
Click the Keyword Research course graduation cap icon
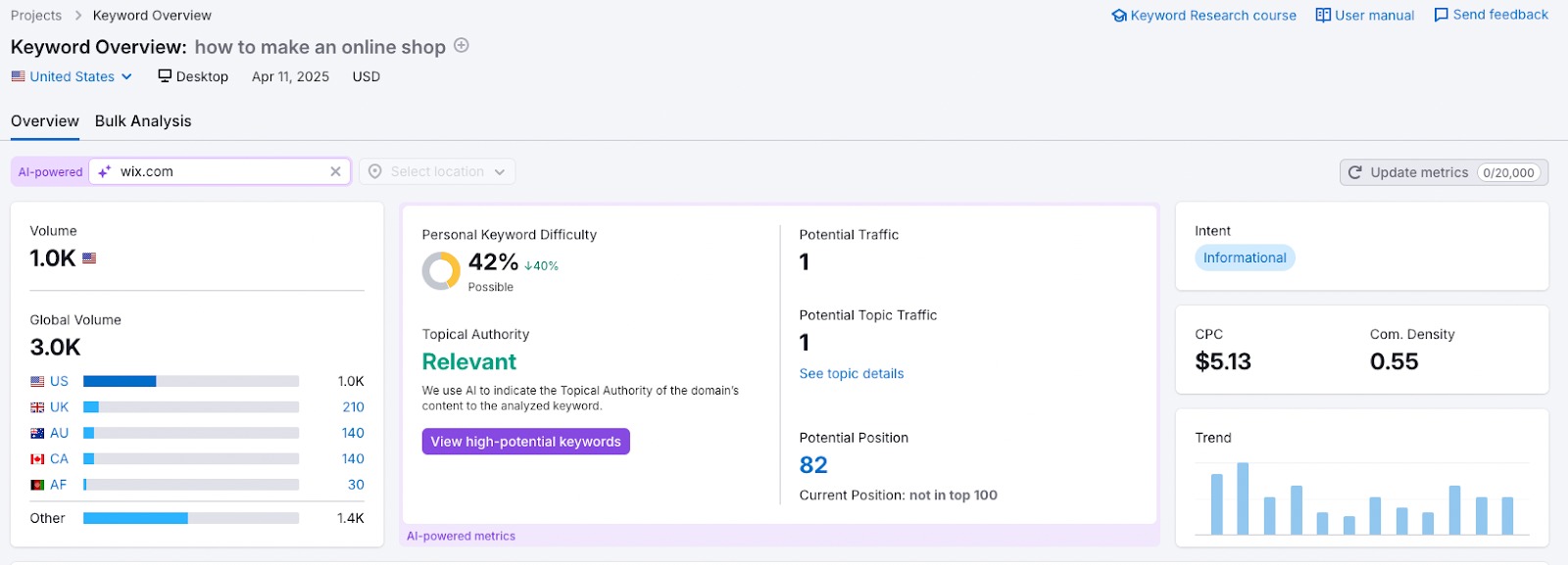pos(1118,16)
